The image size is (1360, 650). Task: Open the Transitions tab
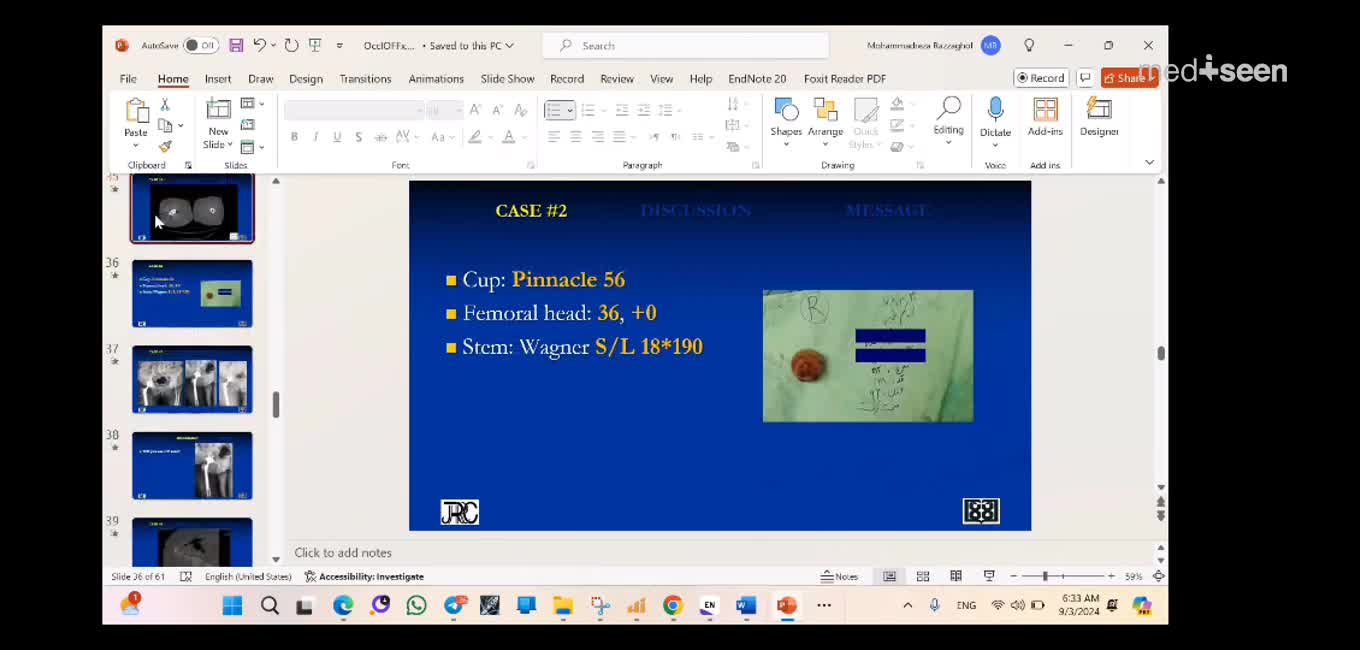[x=365, y=78]
